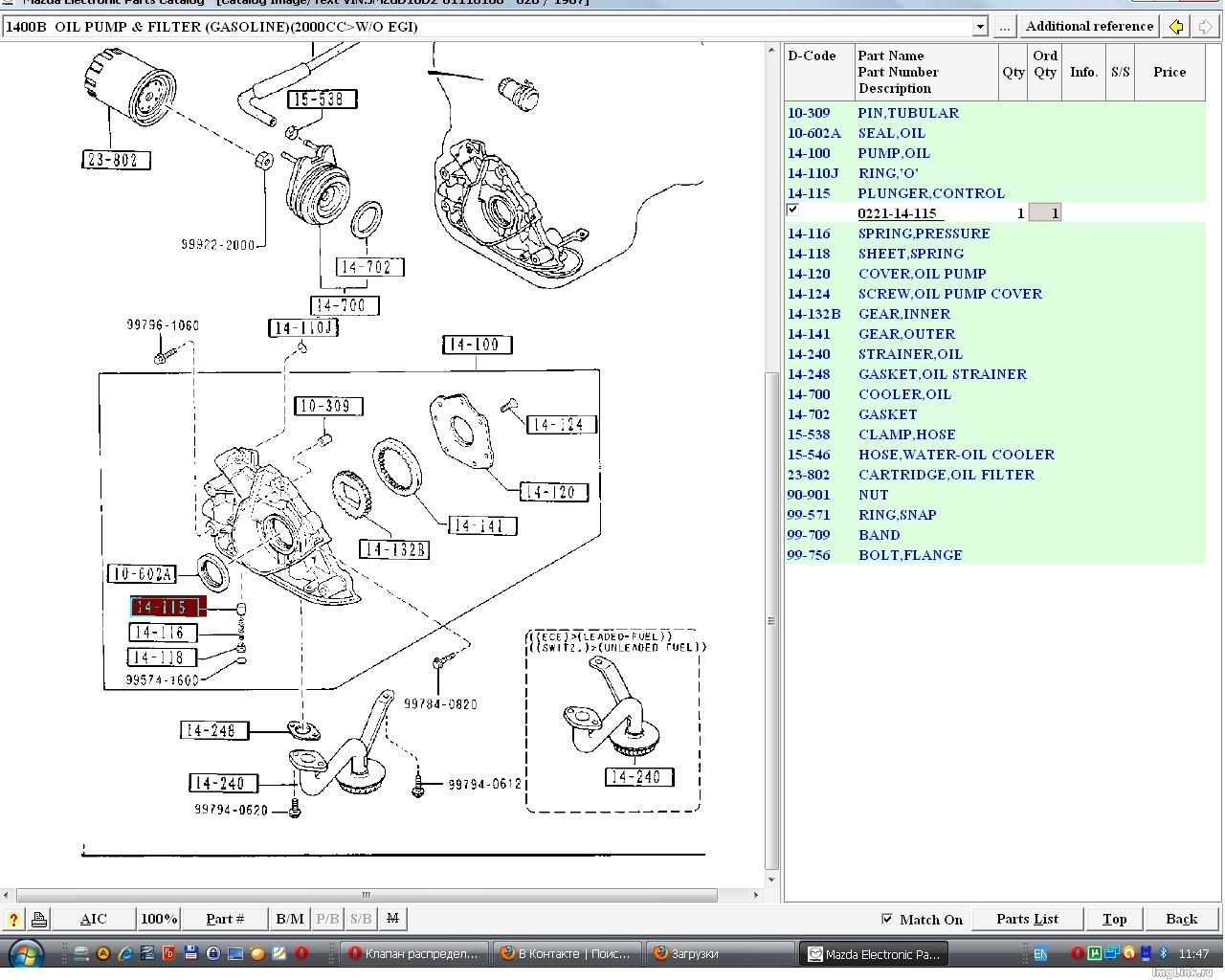1225x980 pixels.
Task: Select 15-546 HOSE,WATER-OIL COOLER row
Action: click(995, 455)
